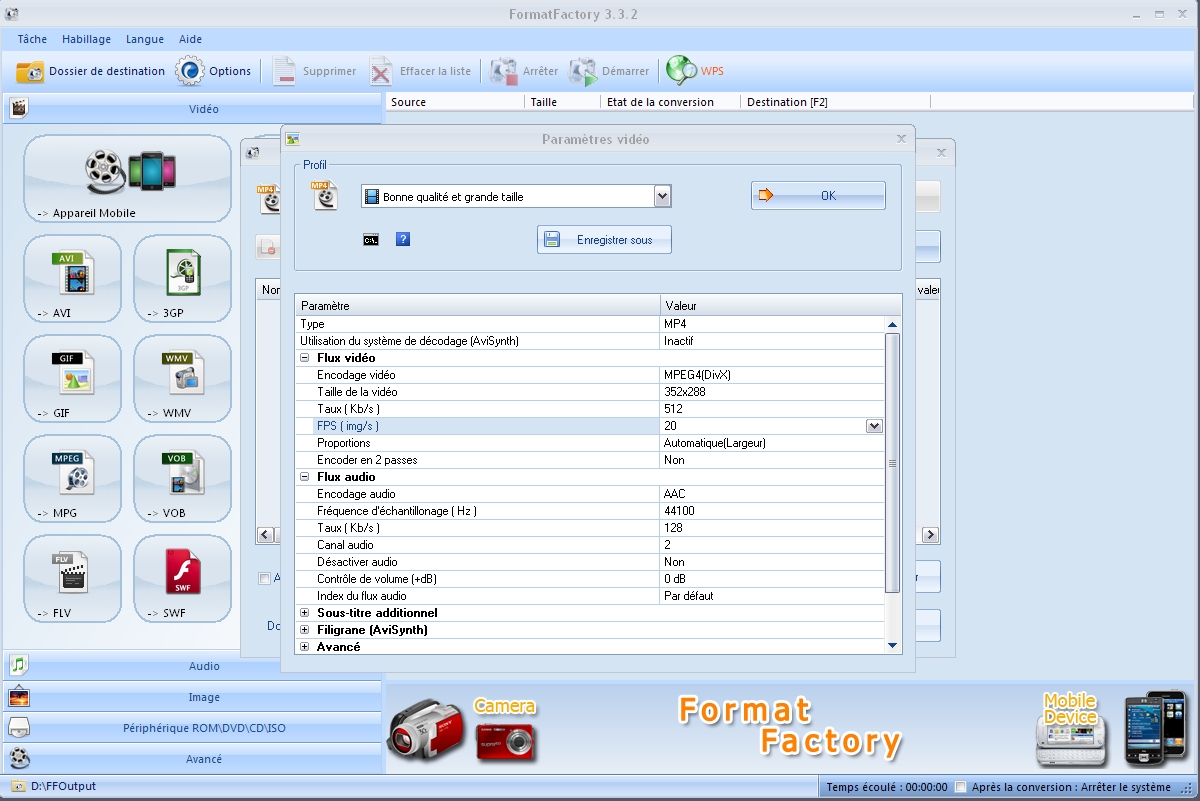
Task: Select the GIF format button
Action: click(72, 379)
